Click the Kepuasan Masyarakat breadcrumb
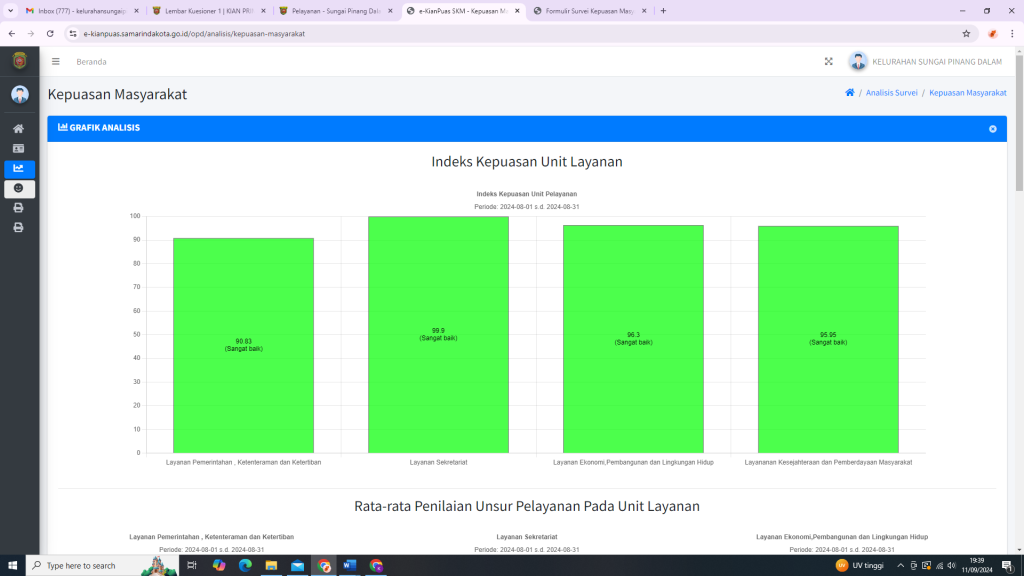1024x576 pixels. point(967,93)
